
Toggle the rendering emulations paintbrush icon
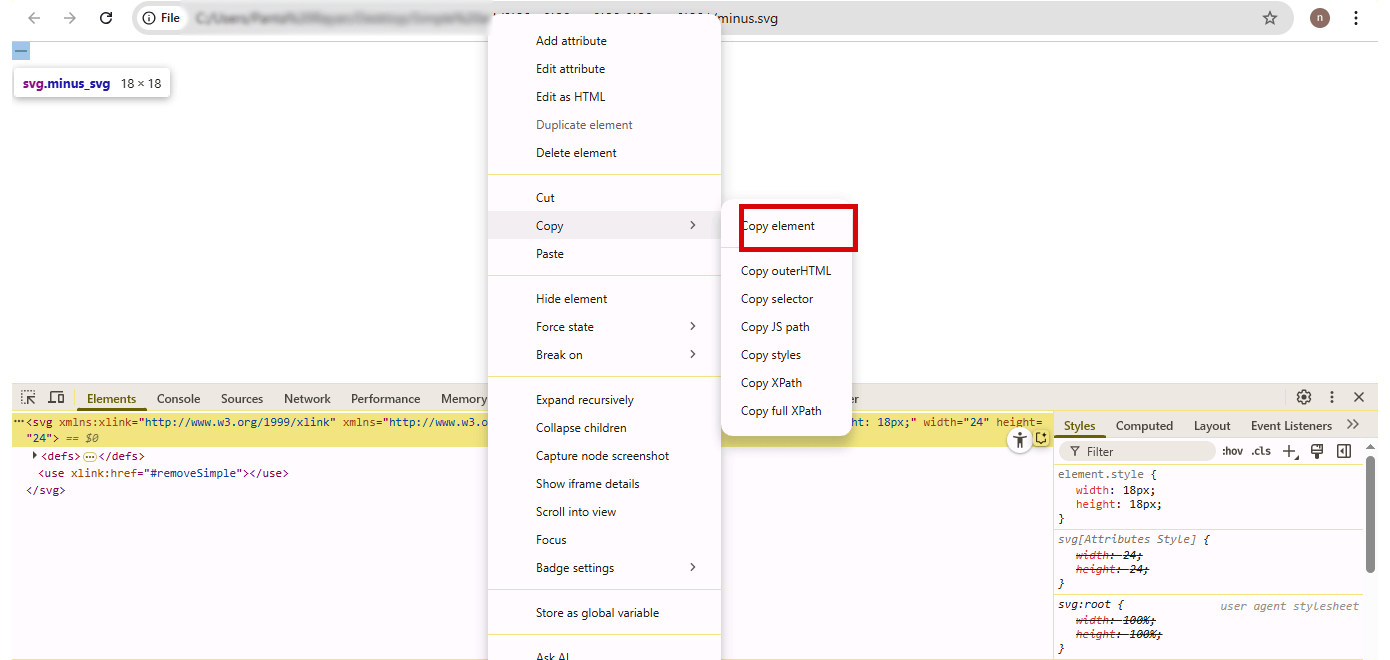1317,451
